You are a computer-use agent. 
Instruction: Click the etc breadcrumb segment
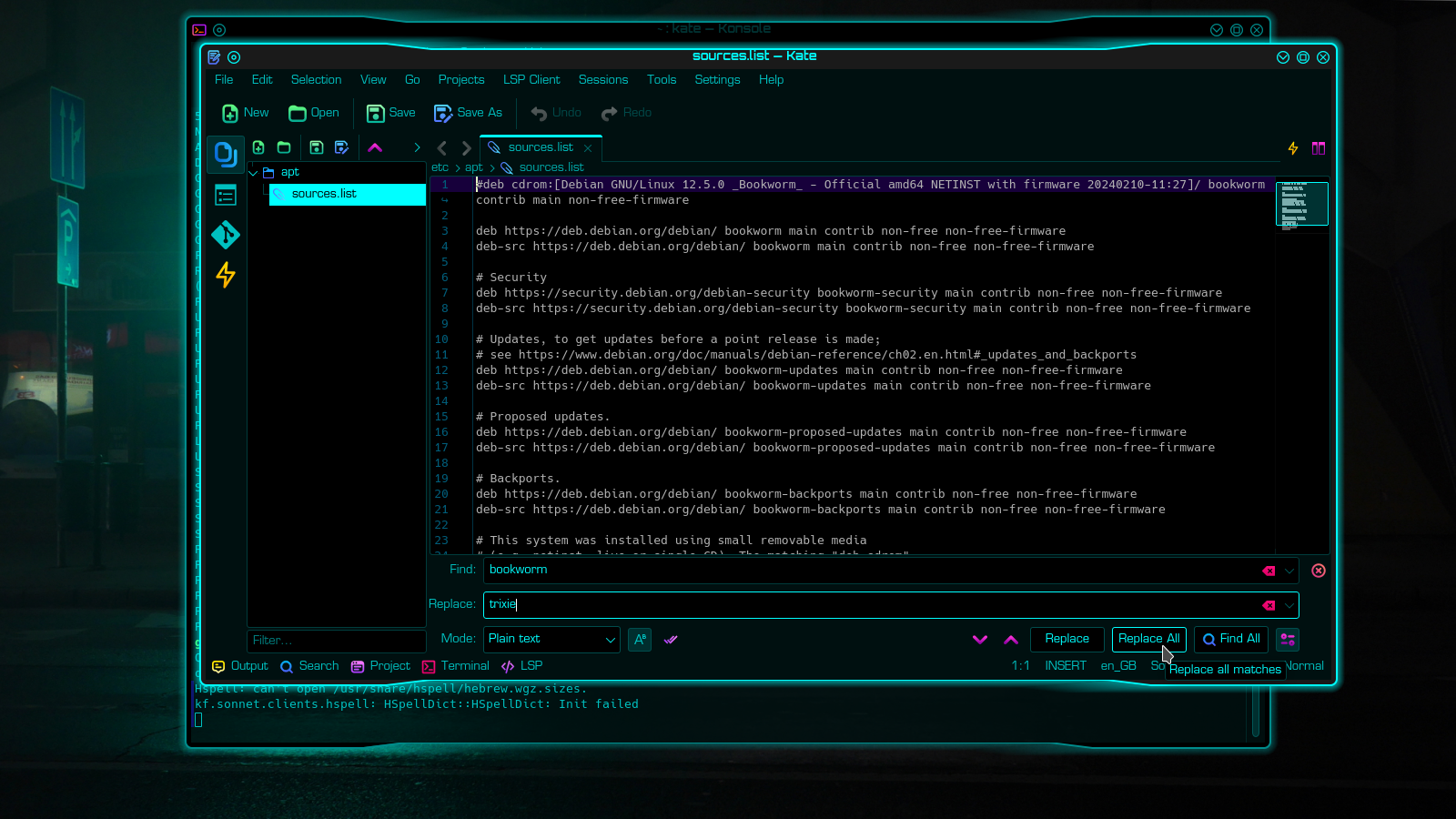coord(440,167)
